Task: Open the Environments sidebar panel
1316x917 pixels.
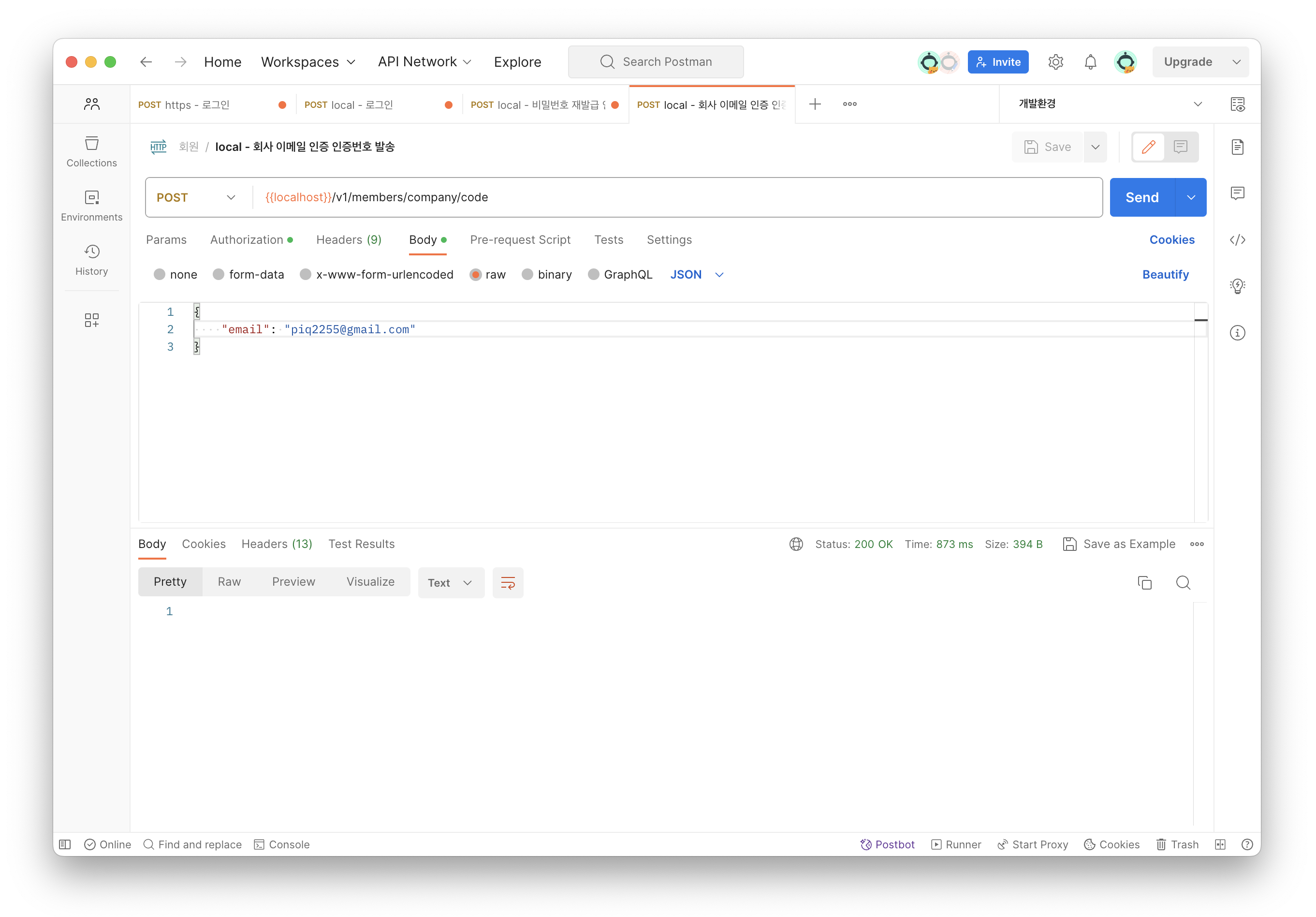Action: pyautogui.click(x=92, y=205)
